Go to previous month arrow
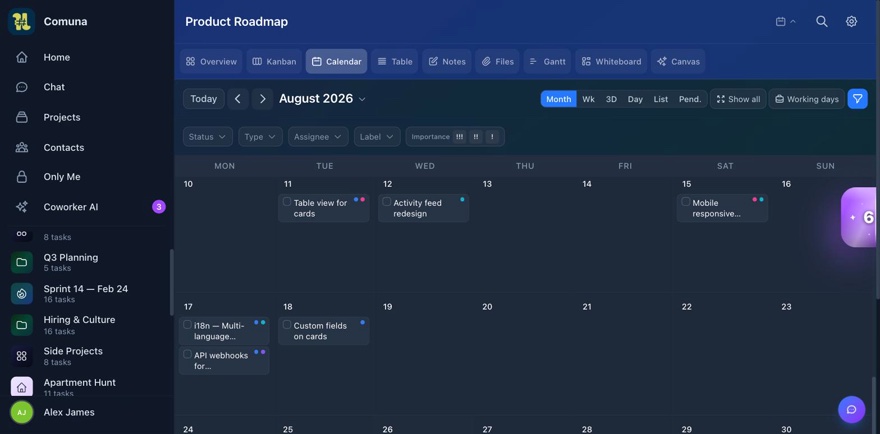Viewport: 880px width, 434px height. pyautogui.click(x=238, y=99)
